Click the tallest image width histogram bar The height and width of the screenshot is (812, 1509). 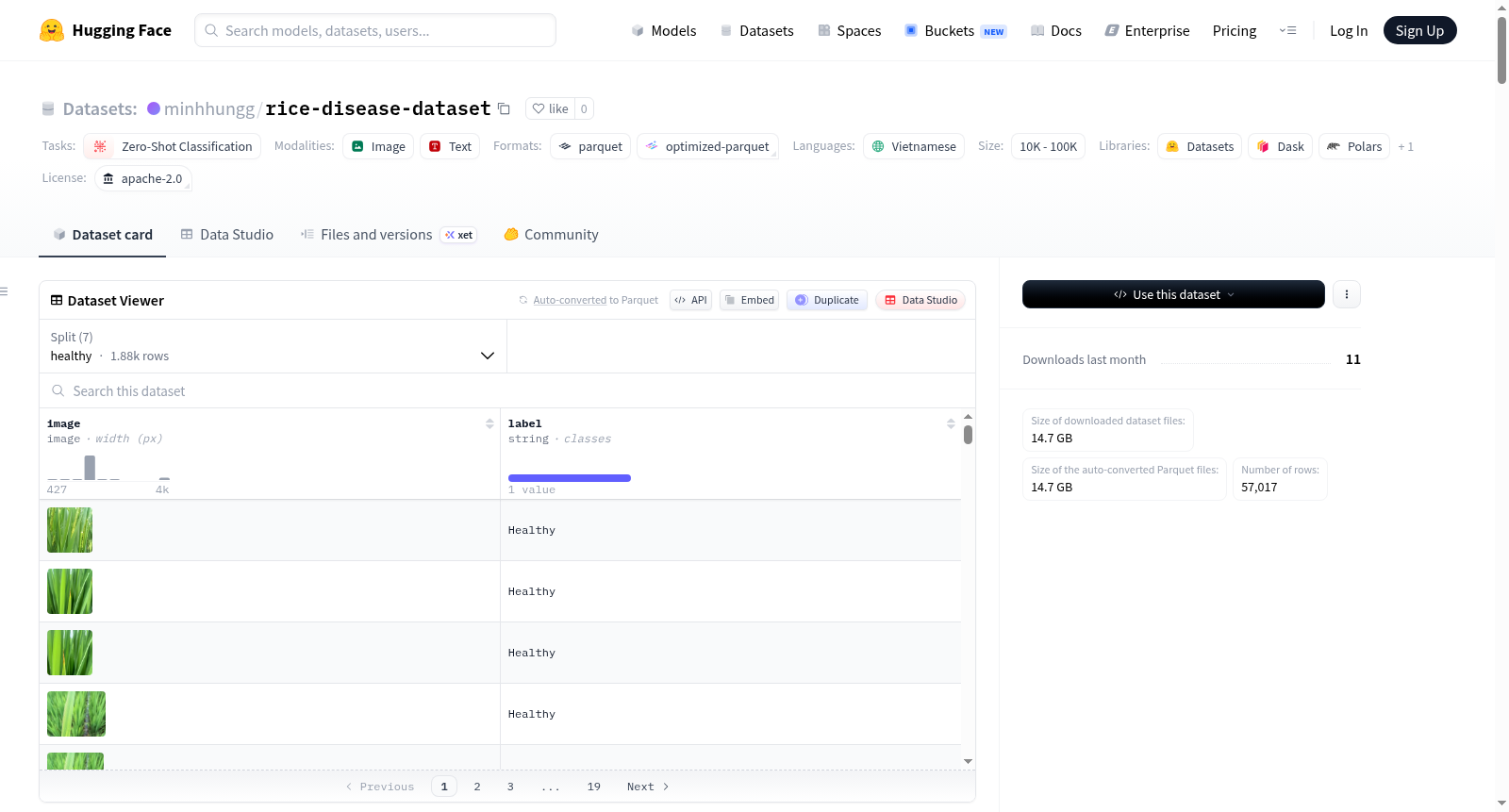(90, 468)
